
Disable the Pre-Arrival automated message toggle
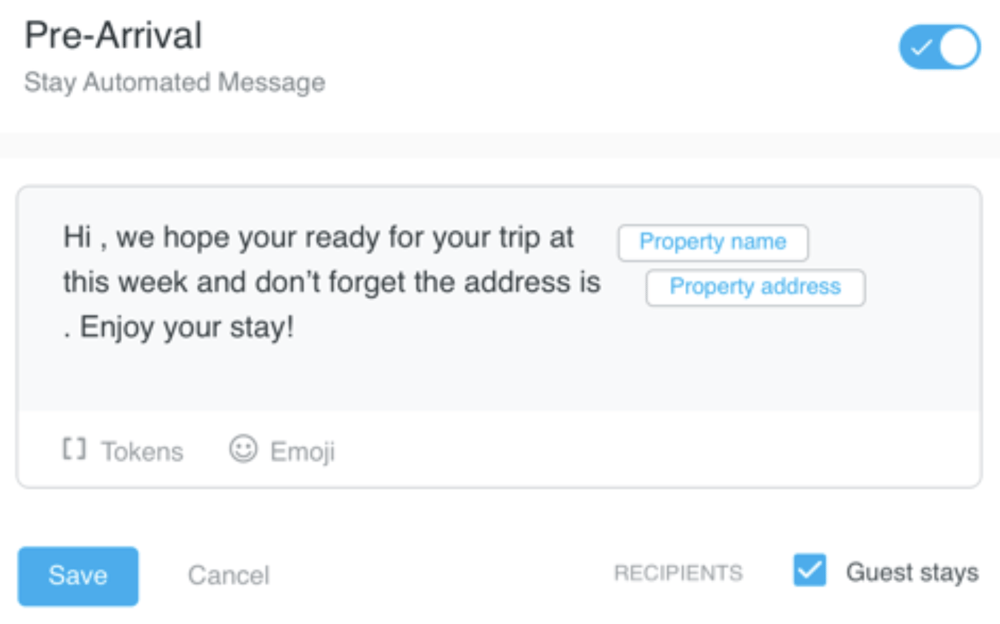[x=938, y=46]
